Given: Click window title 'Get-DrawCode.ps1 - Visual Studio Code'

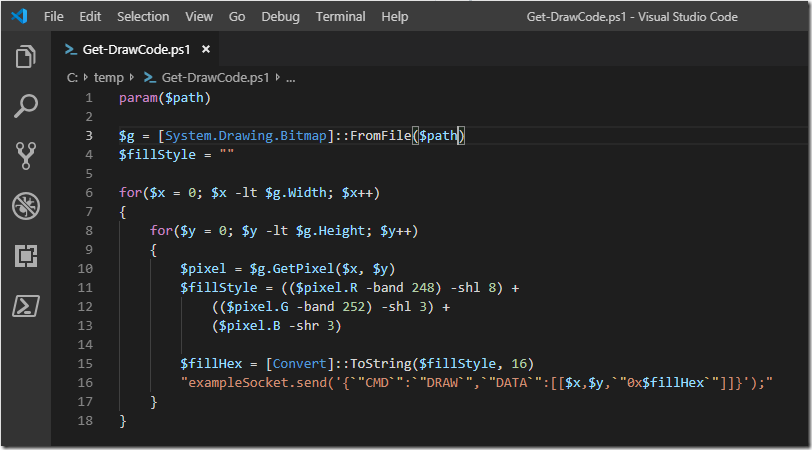Looking at the screenshot, I should coord(632,17).
